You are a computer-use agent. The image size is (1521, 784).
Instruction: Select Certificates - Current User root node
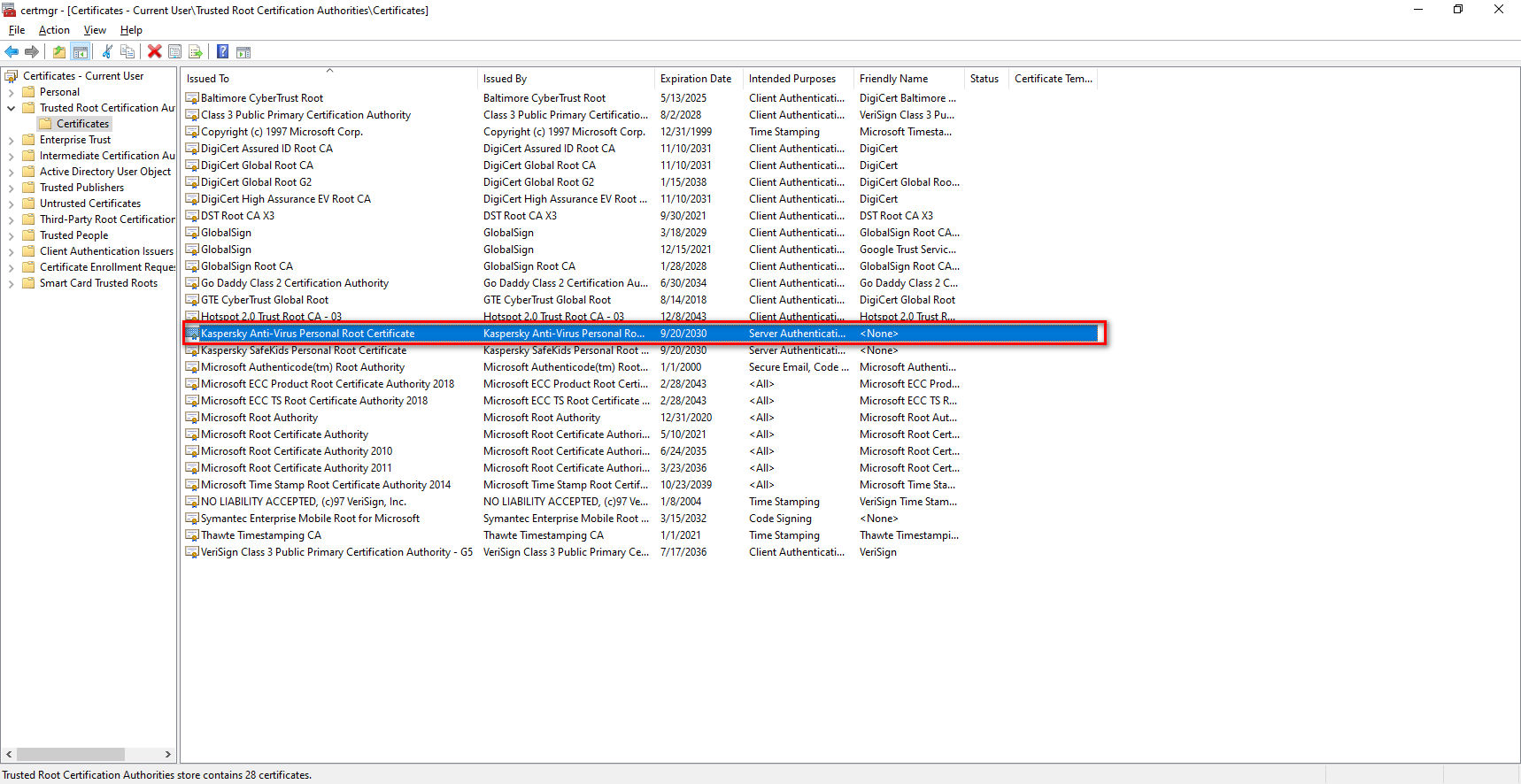pyautogui.click(x=83, y=76)
